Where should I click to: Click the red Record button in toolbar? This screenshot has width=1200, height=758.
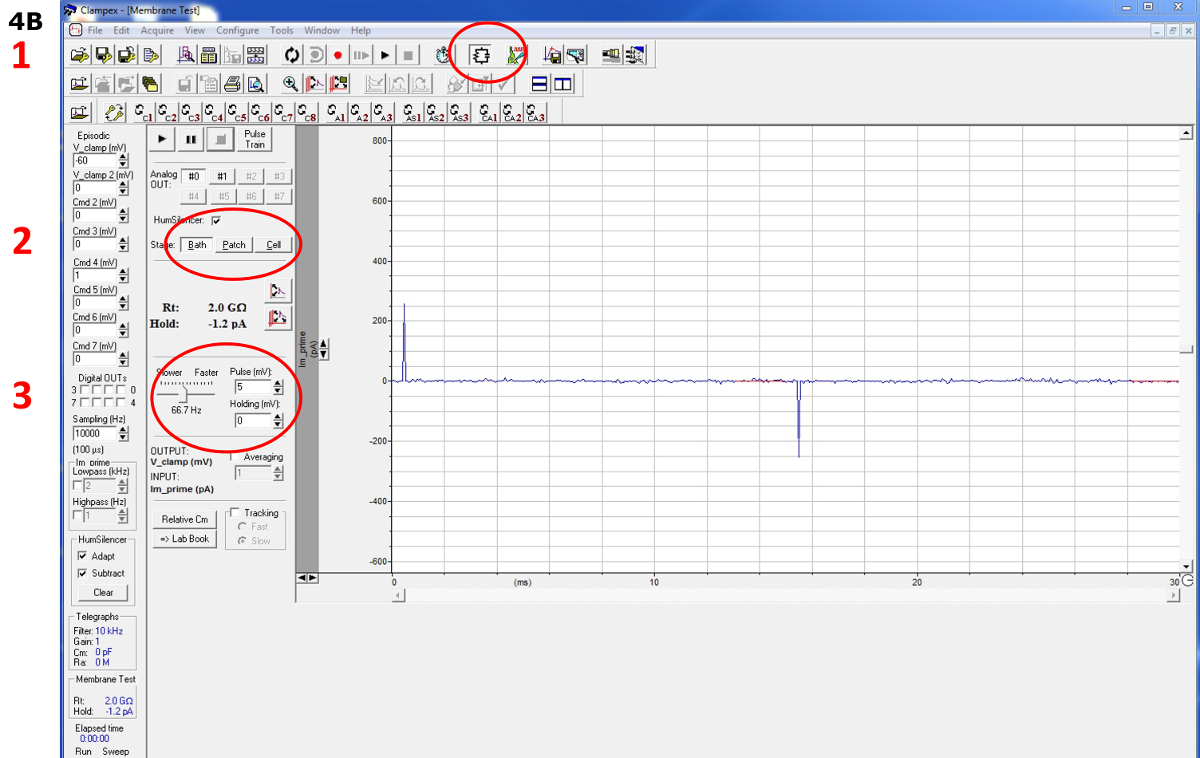338,55
